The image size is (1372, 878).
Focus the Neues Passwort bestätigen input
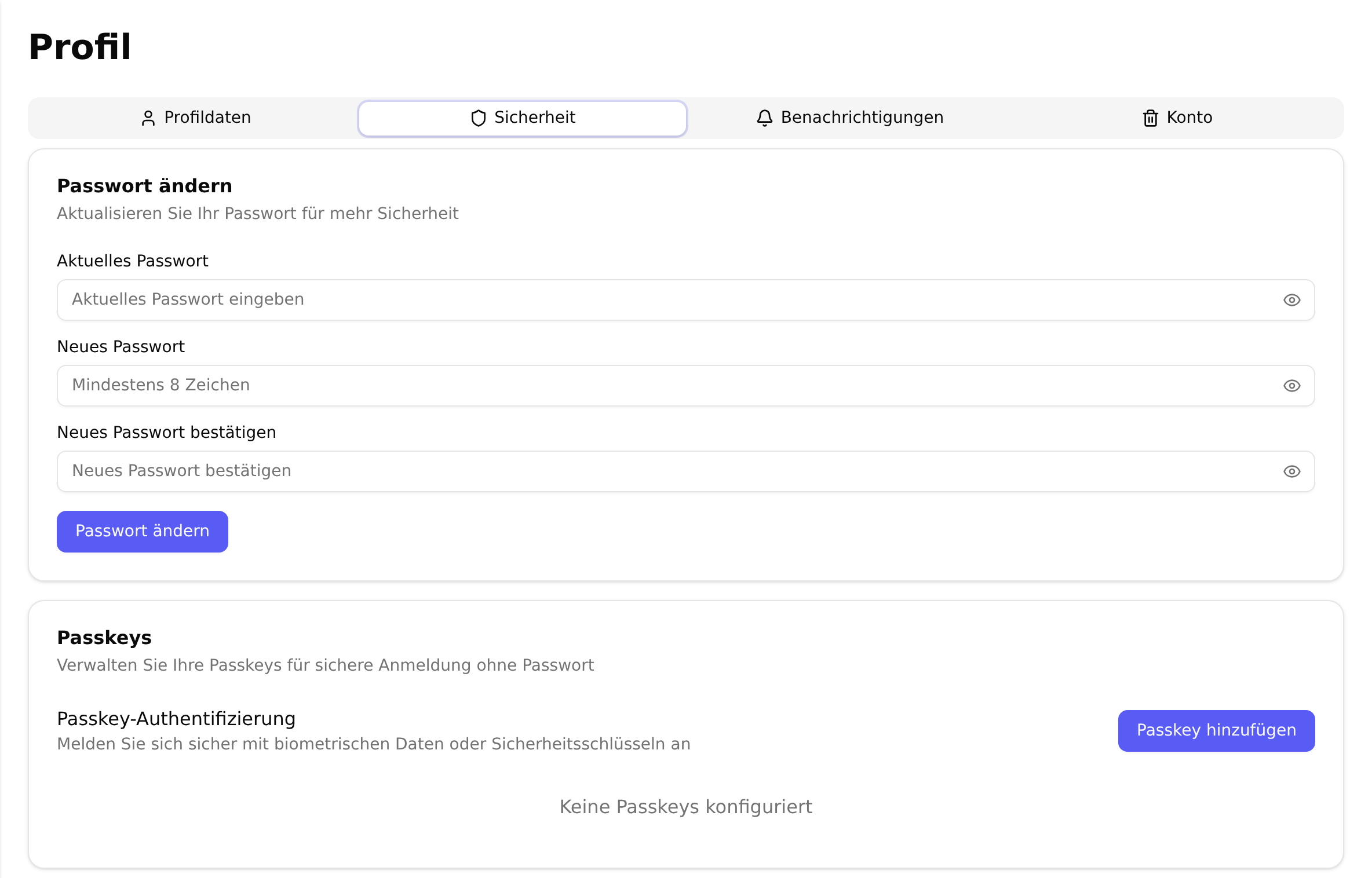pos(685,471)
